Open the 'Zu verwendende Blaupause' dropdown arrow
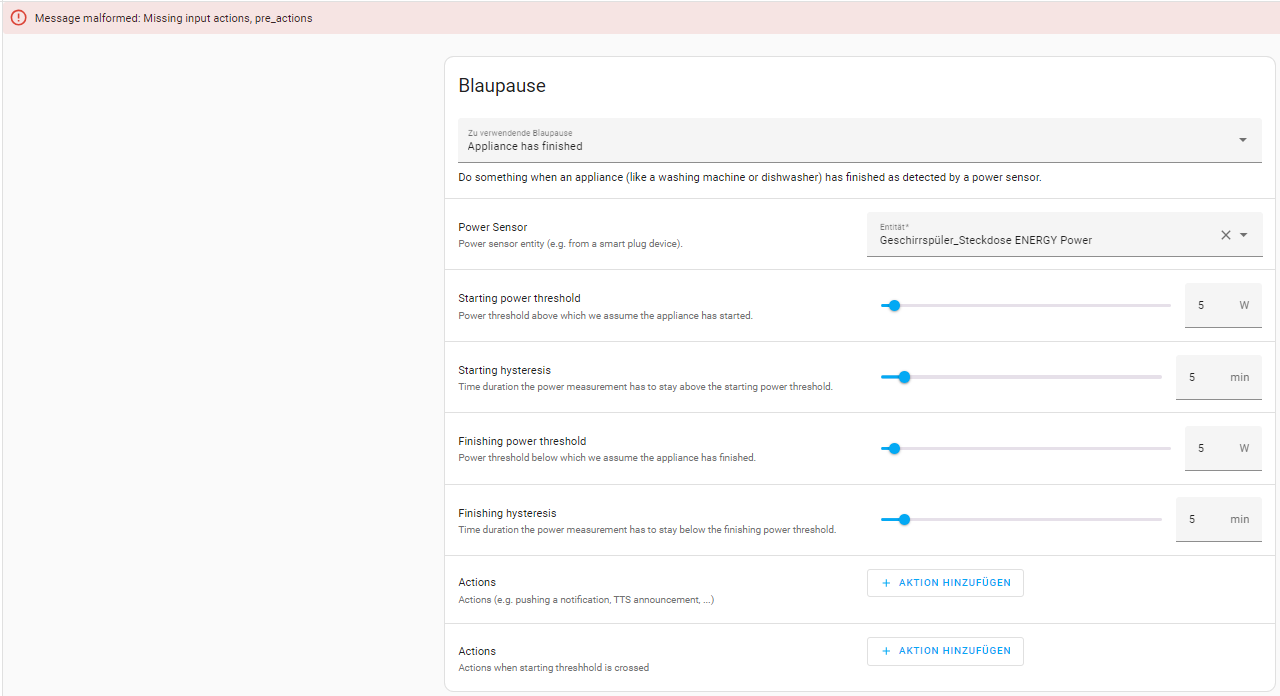1280x696 pixels. tap(1243, 140)
